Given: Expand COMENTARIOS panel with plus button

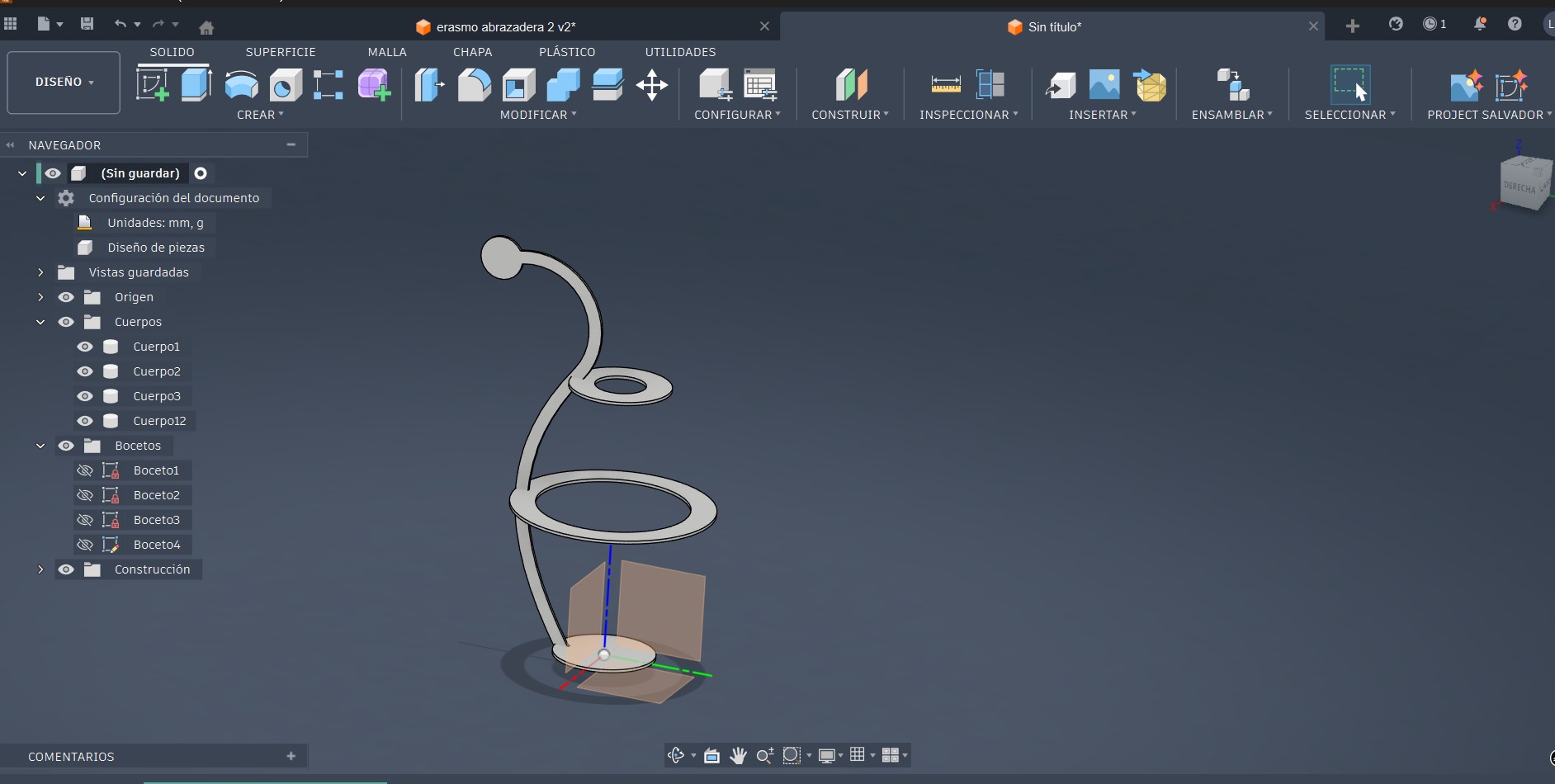Looking at the screenshot, I should [x=291, y=756].
